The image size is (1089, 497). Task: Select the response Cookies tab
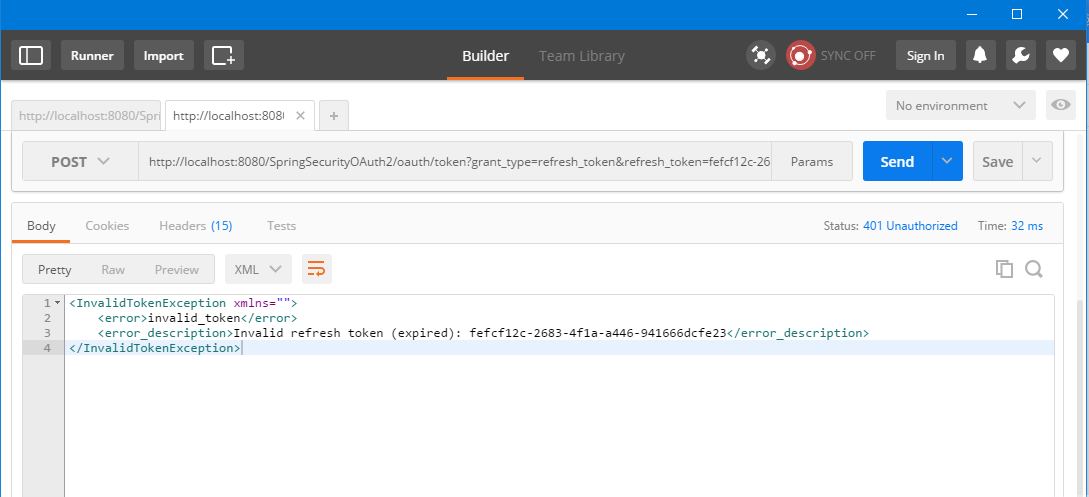pos(107,226)
